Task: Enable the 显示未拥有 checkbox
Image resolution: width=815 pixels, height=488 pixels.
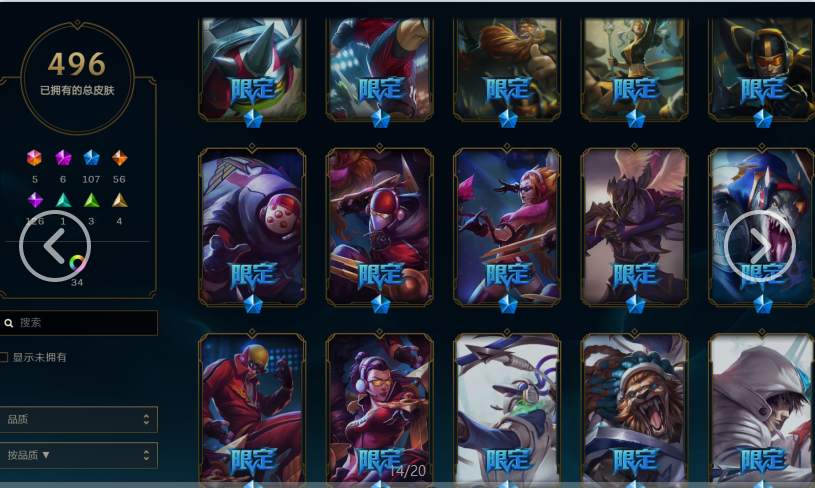Action: [x=4, y=357]
